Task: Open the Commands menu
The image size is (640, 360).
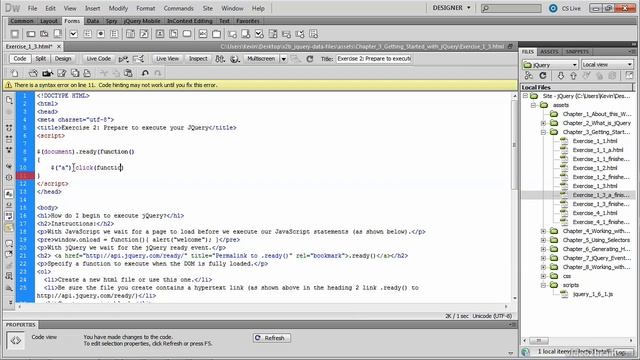Action: tap(178, 8)
